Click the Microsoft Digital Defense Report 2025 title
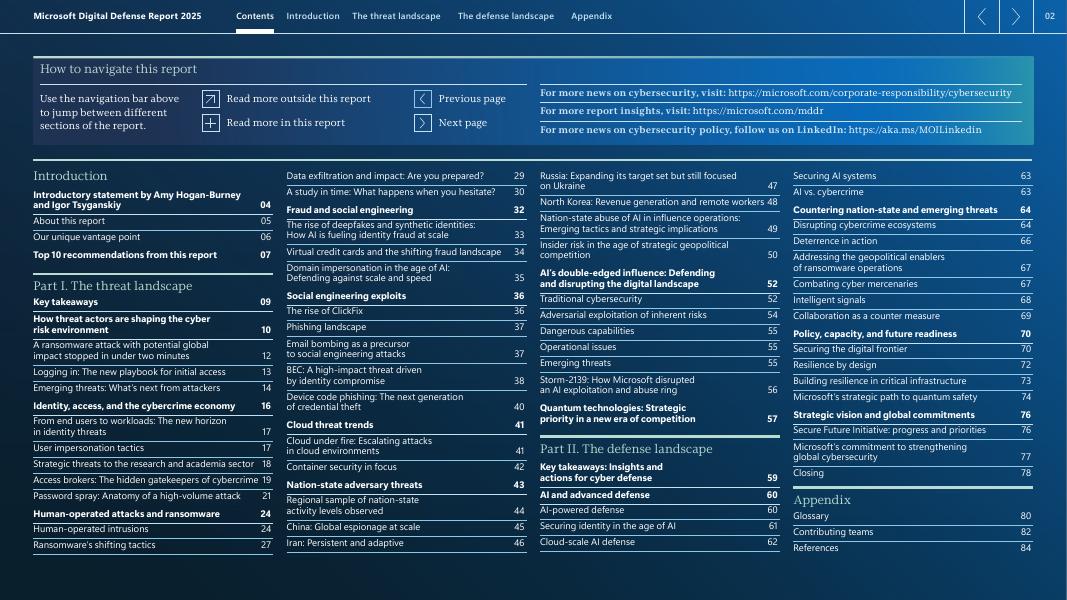The image size is (1067, 600). pos(117,16)
